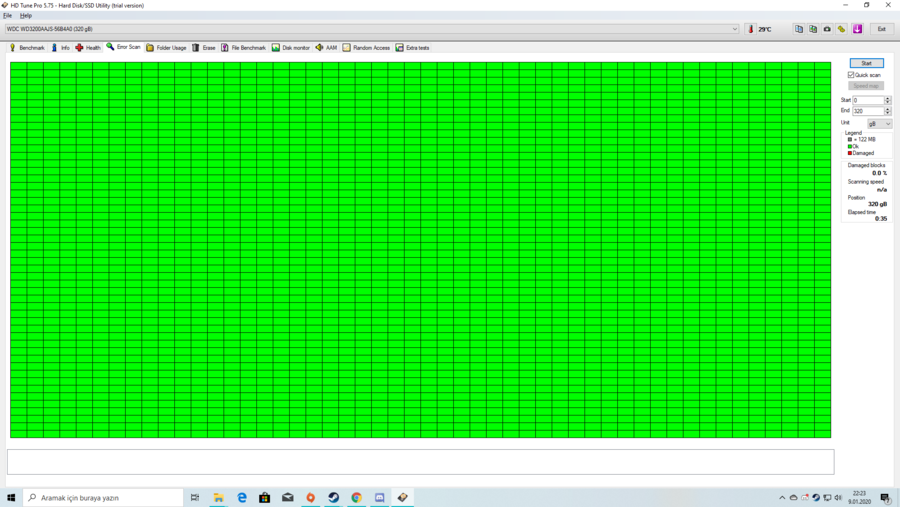Viewport: 900px width, 507px height.
Task: Open the taskbar clock and date
Action: coord(859,498)
